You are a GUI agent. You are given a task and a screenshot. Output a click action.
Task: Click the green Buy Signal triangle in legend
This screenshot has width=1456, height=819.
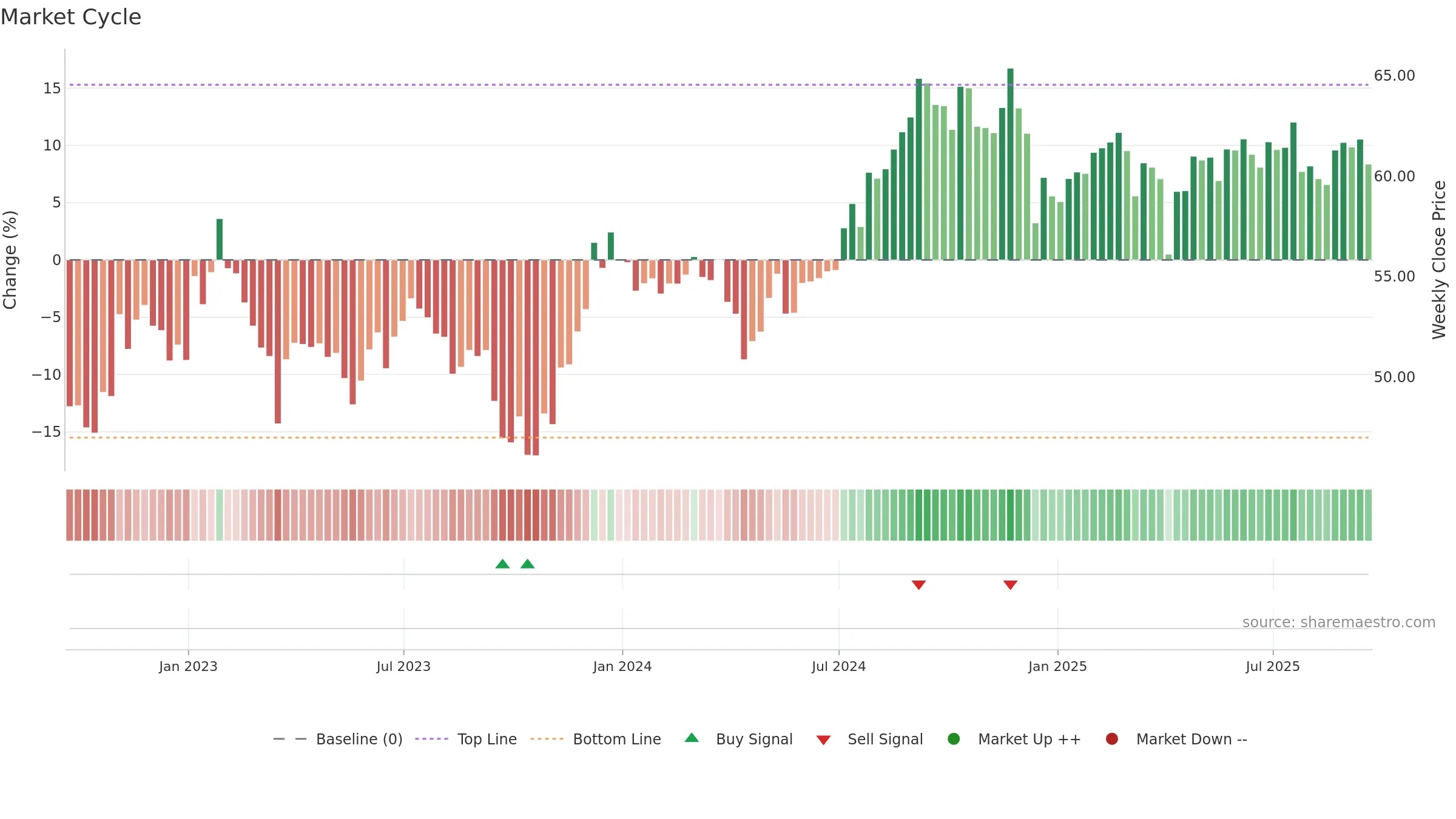coord(692,738)
